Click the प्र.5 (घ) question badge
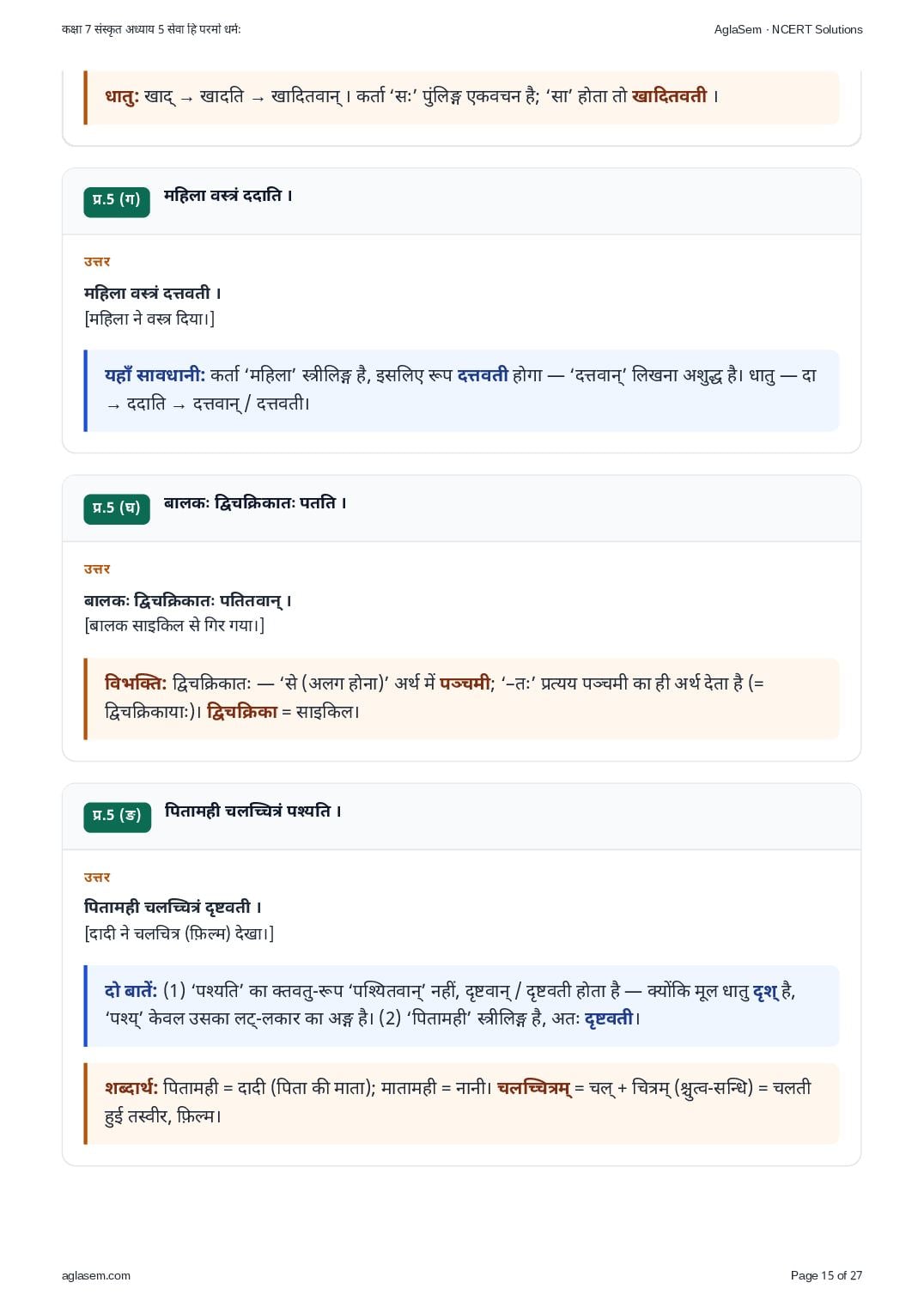This screenshot has width=924, height=1307. click(117, 508)
